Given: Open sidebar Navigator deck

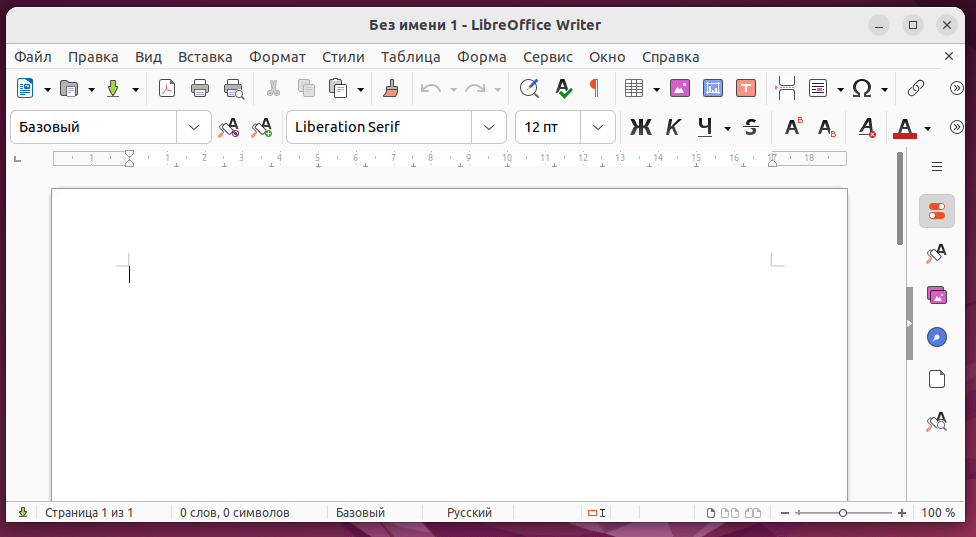Looking at the screenshot, I should tap(937, 337).
